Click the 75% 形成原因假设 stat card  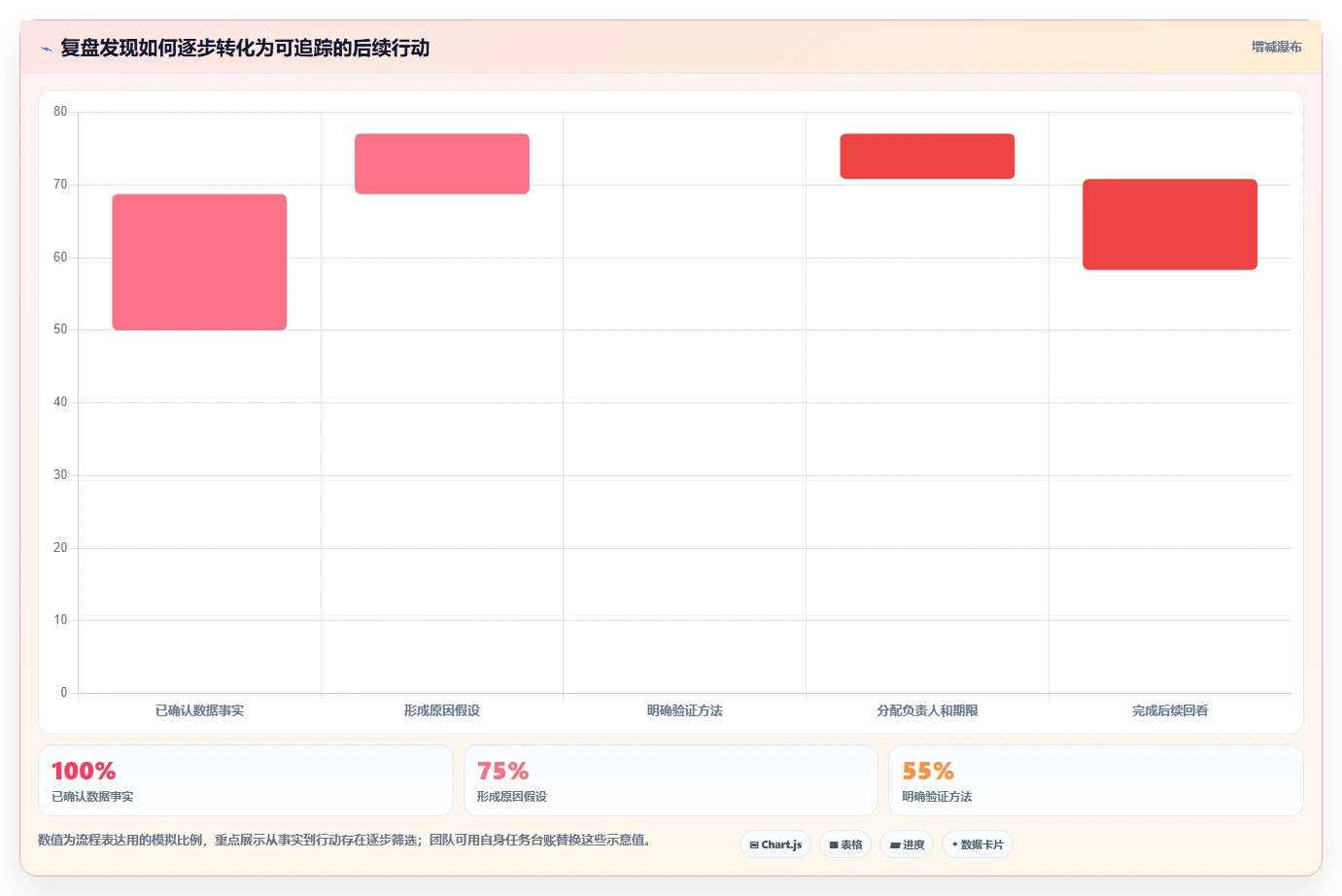point(671,780)
